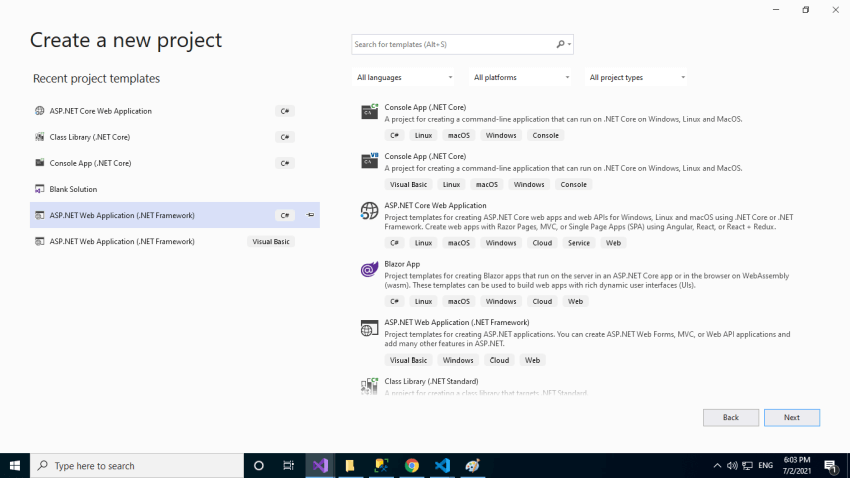Click the Web tag under ASP.NET Web Application (.NET Framework)

(x=532, y=360)
